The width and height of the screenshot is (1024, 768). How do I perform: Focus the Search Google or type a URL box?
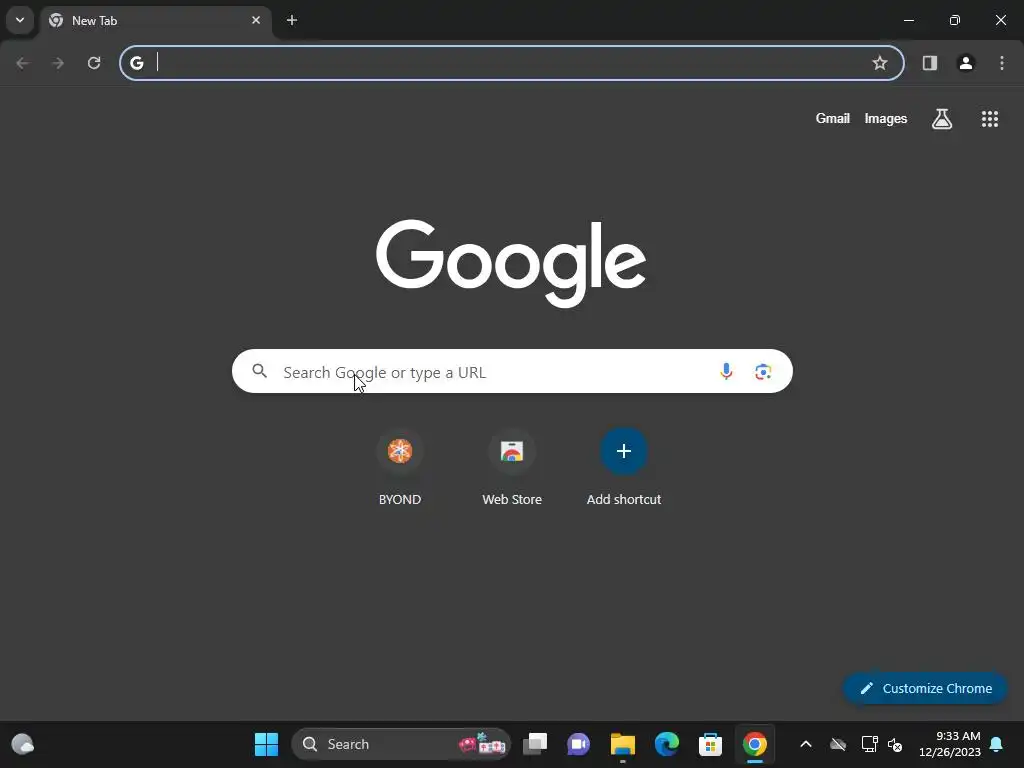512,371
